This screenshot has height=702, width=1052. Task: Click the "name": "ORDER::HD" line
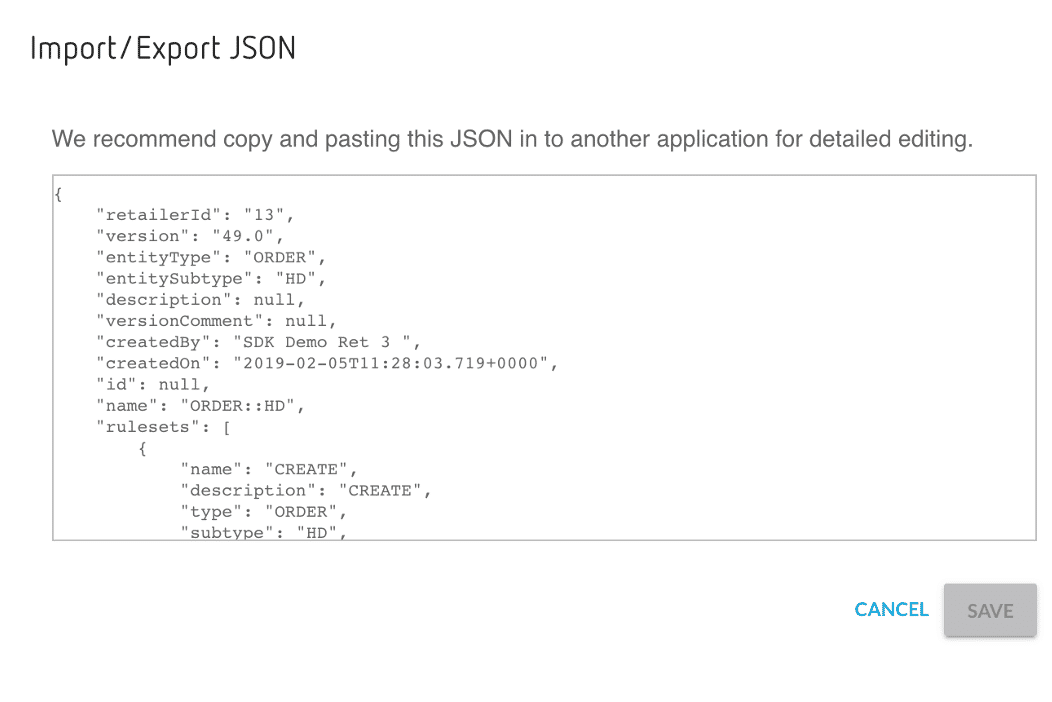tap(200, 406)
